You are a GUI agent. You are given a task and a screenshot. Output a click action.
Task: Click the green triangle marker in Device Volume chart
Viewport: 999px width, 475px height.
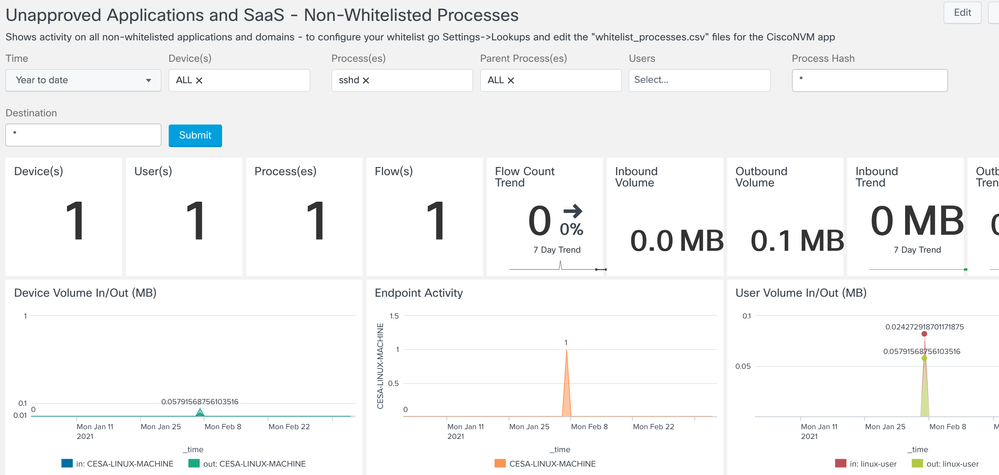200,413
